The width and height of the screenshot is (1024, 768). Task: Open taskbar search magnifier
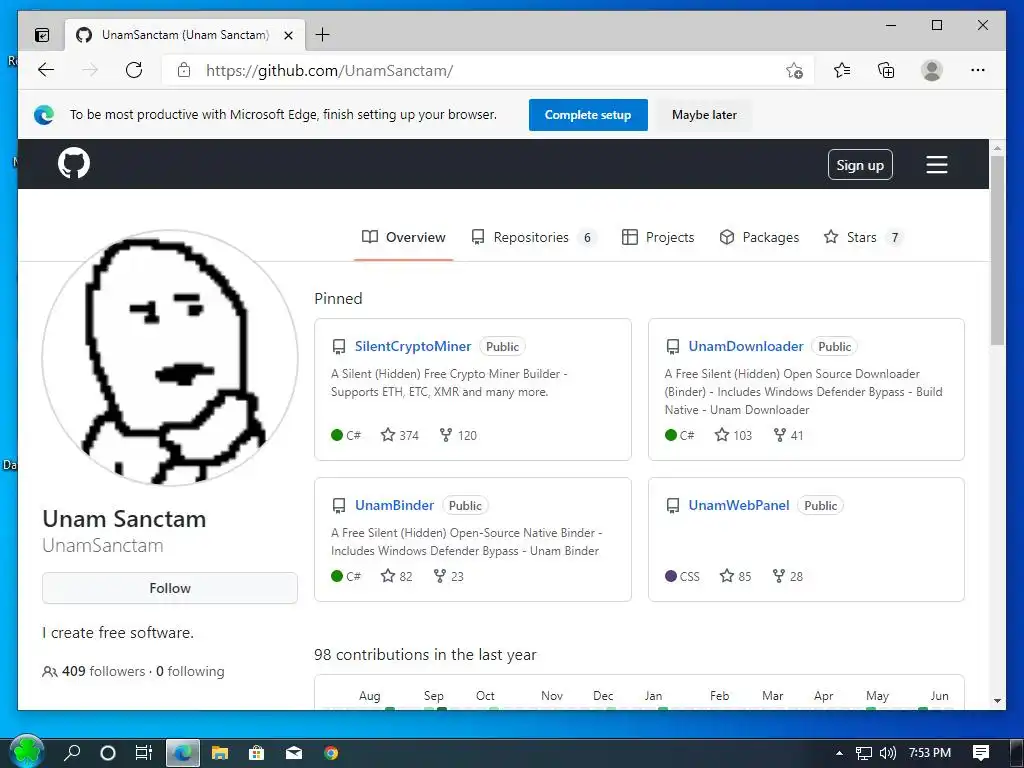72,752
